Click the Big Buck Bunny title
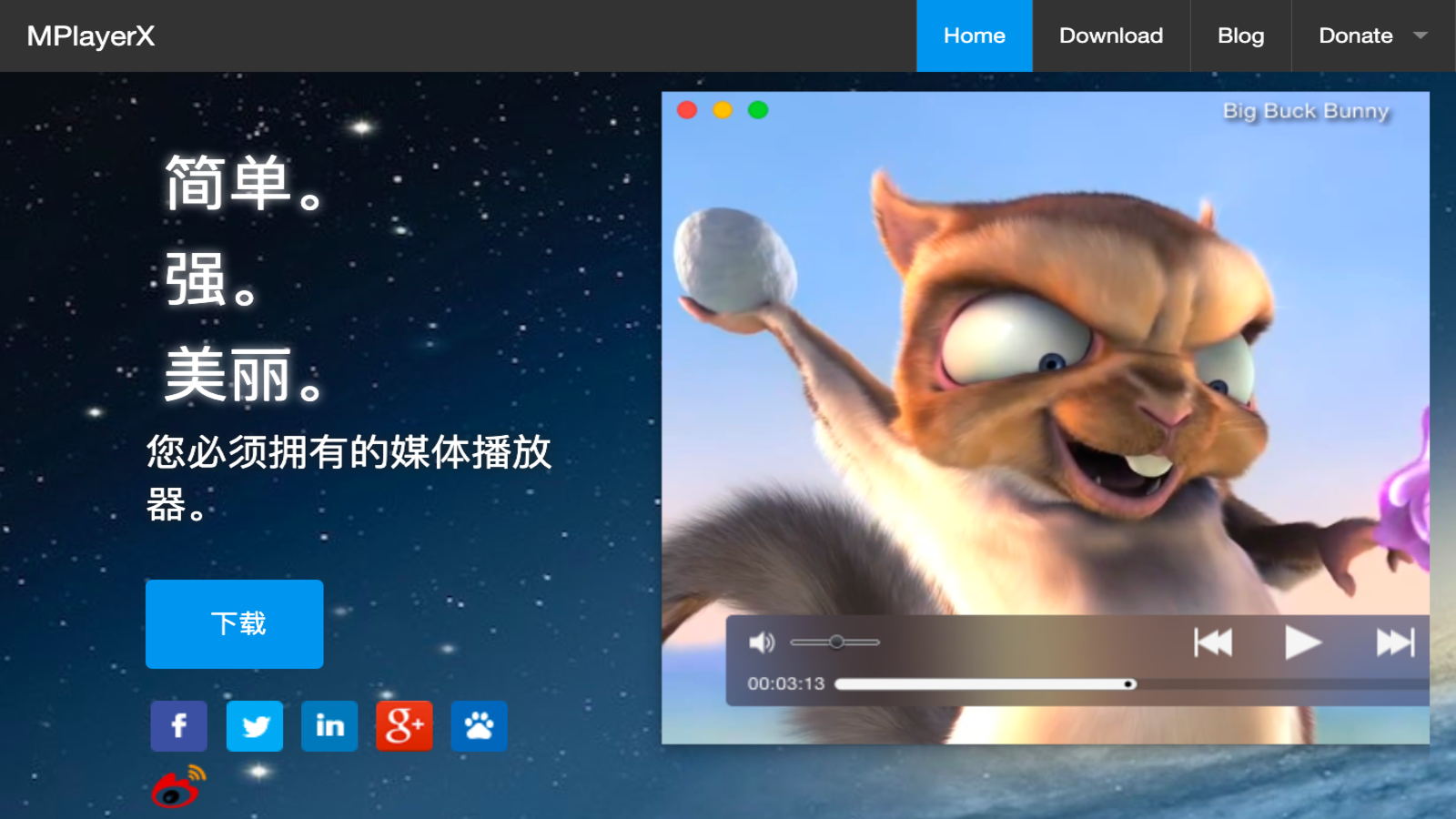1456x819 pixels. click(1306, 111)
